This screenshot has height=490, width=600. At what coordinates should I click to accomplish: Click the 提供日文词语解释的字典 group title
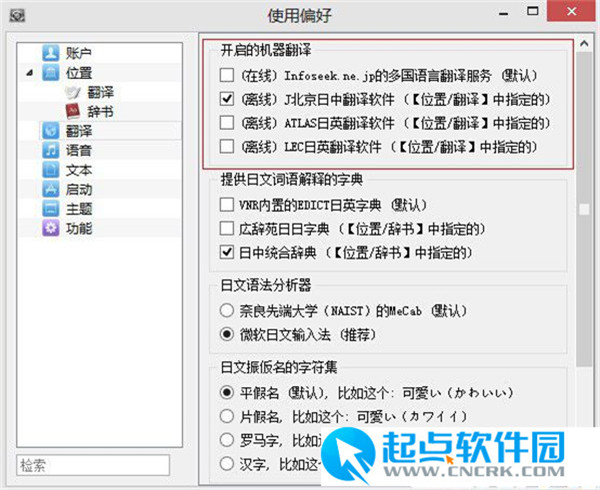[x=292, y=179]
